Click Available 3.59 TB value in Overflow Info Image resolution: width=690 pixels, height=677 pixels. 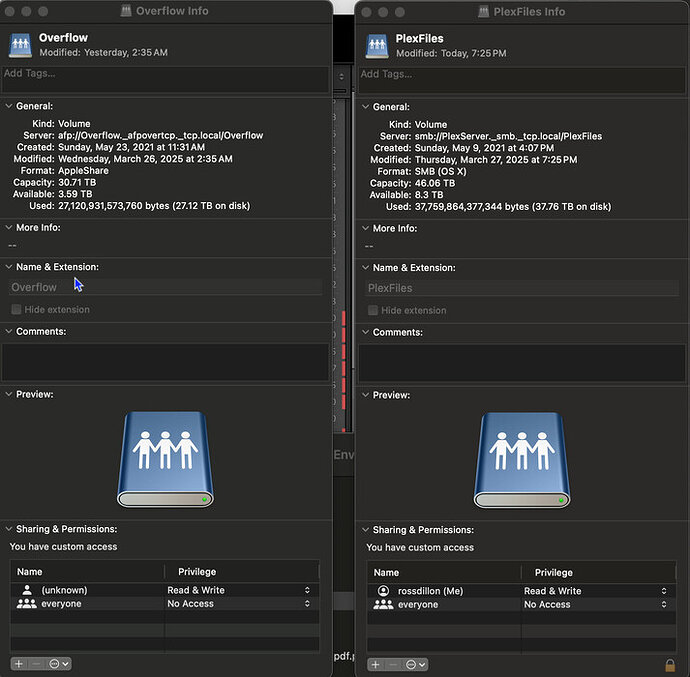pos(75,194)
